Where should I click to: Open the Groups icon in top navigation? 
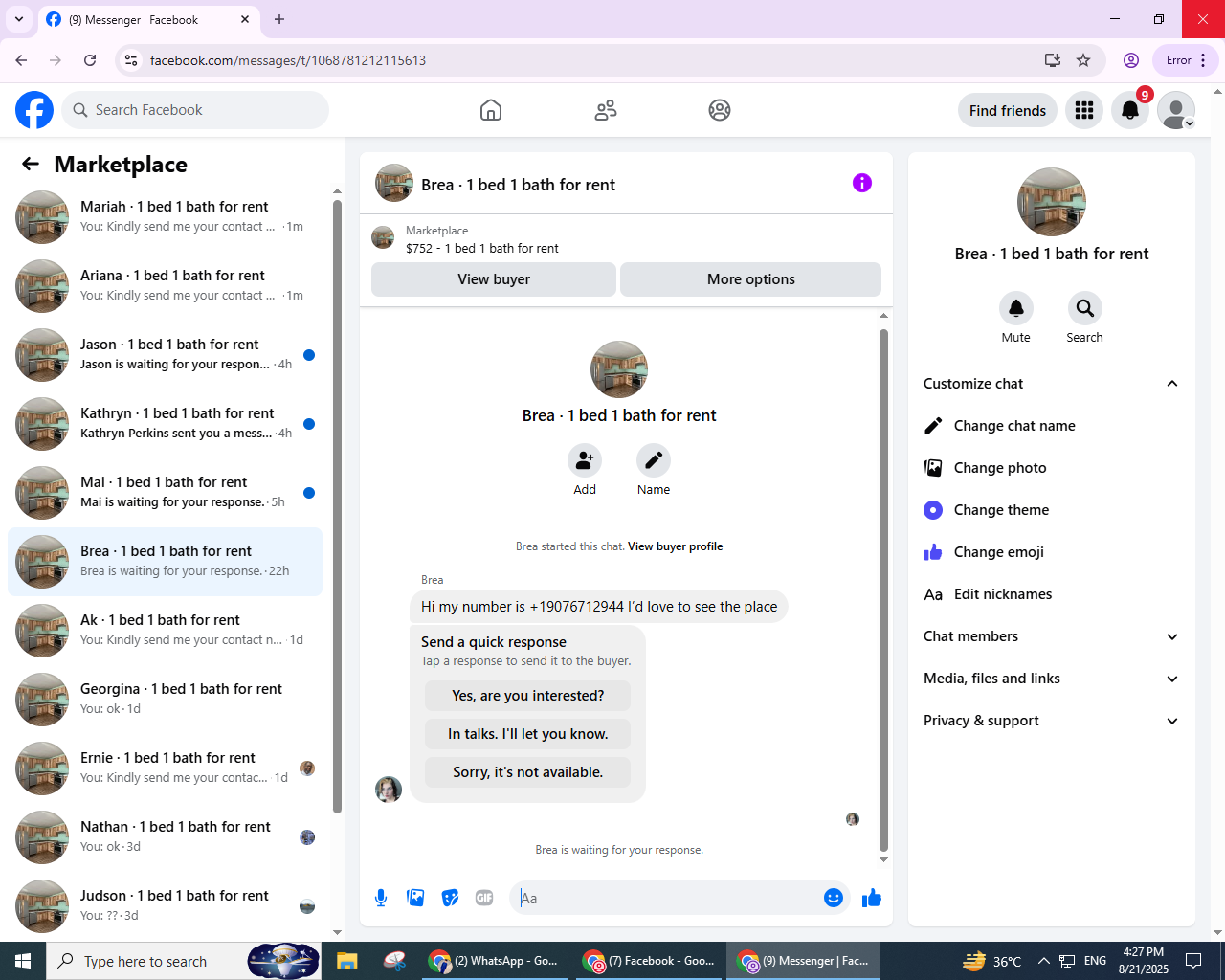point(720,110)
